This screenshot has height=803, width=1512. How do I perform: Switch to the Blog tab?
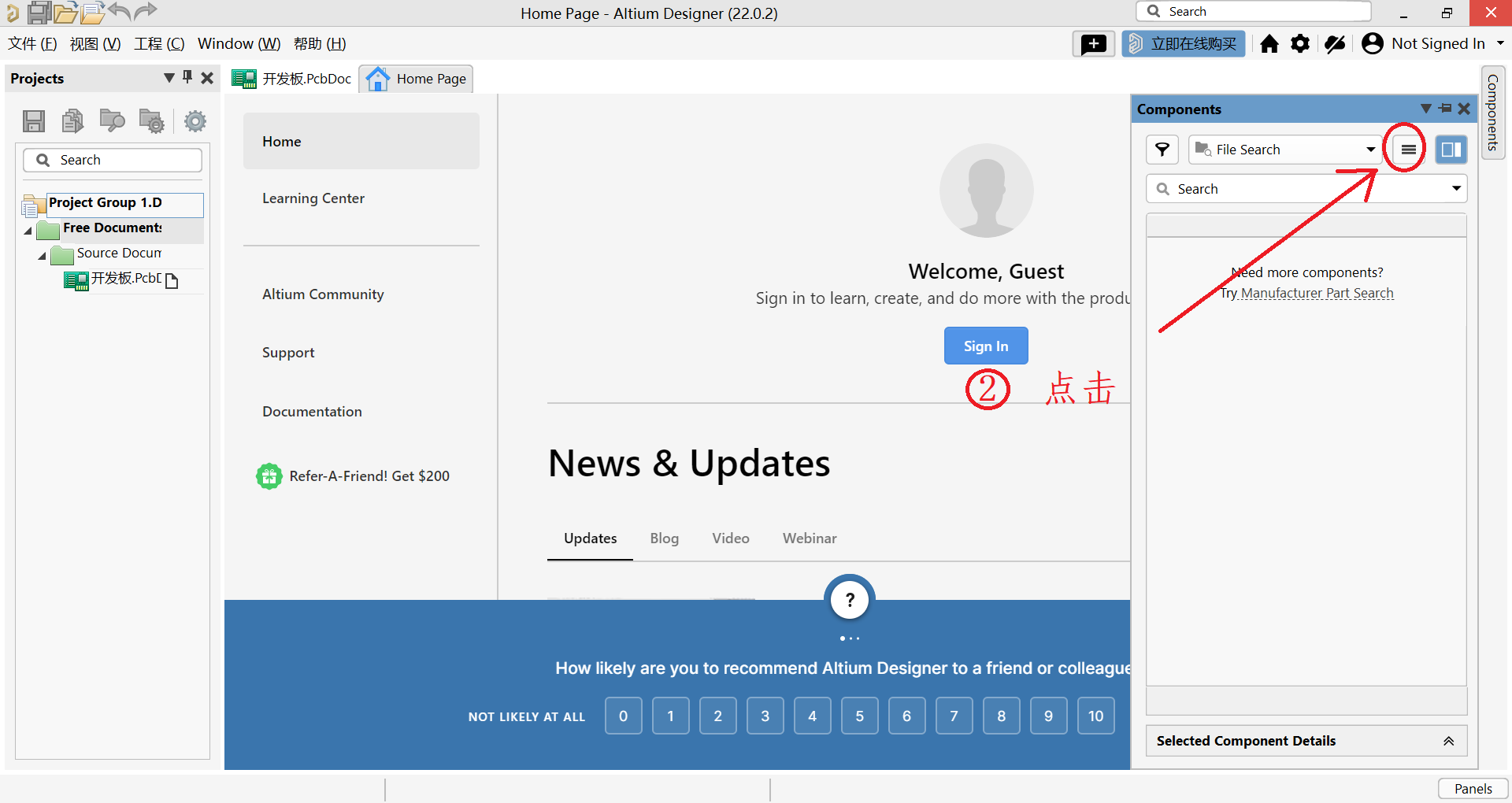point(664,538)
